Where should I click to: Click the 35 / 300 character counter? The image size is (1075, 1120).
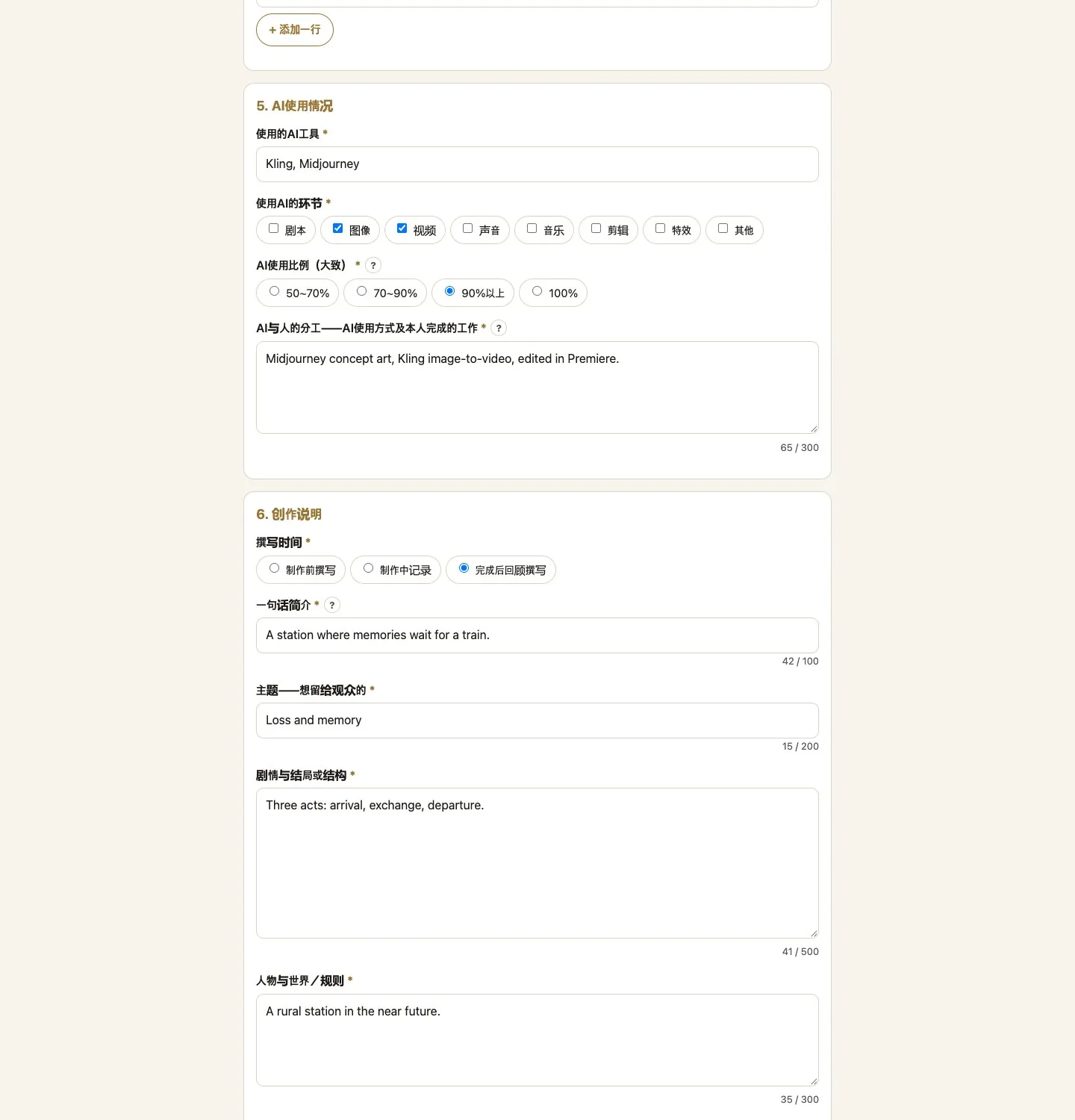(800, 1100)
